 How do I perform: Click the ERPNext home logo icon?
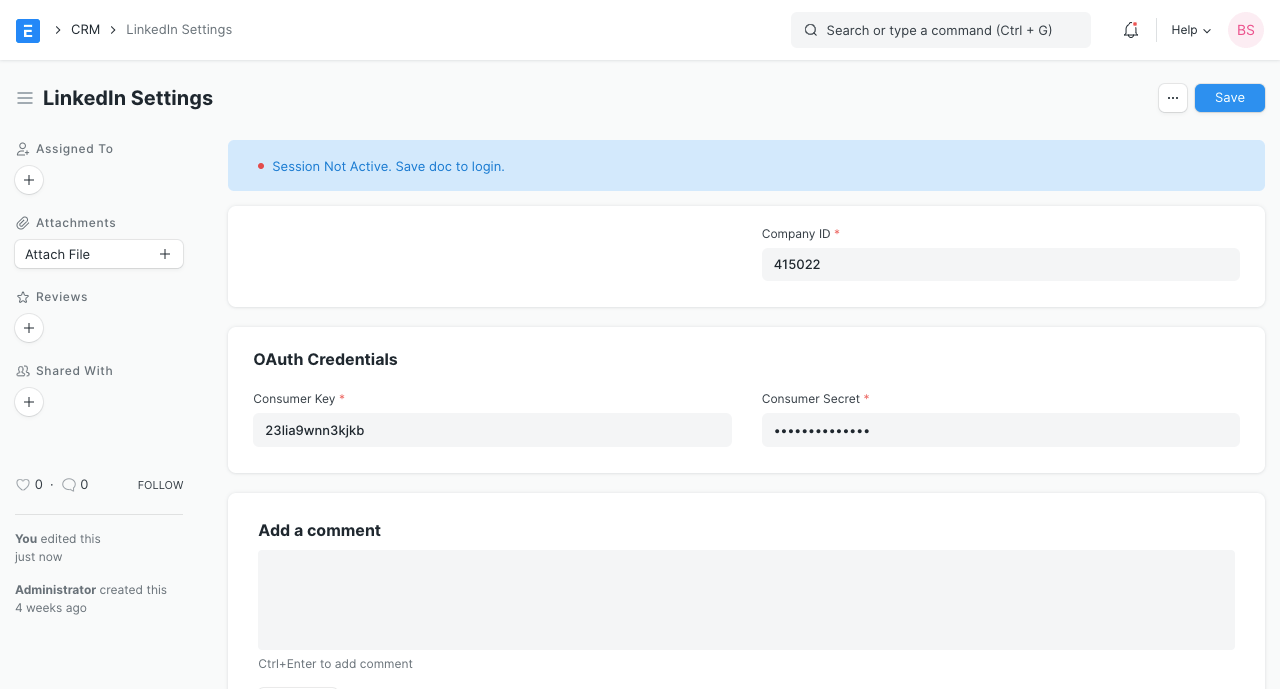[28, 30]
